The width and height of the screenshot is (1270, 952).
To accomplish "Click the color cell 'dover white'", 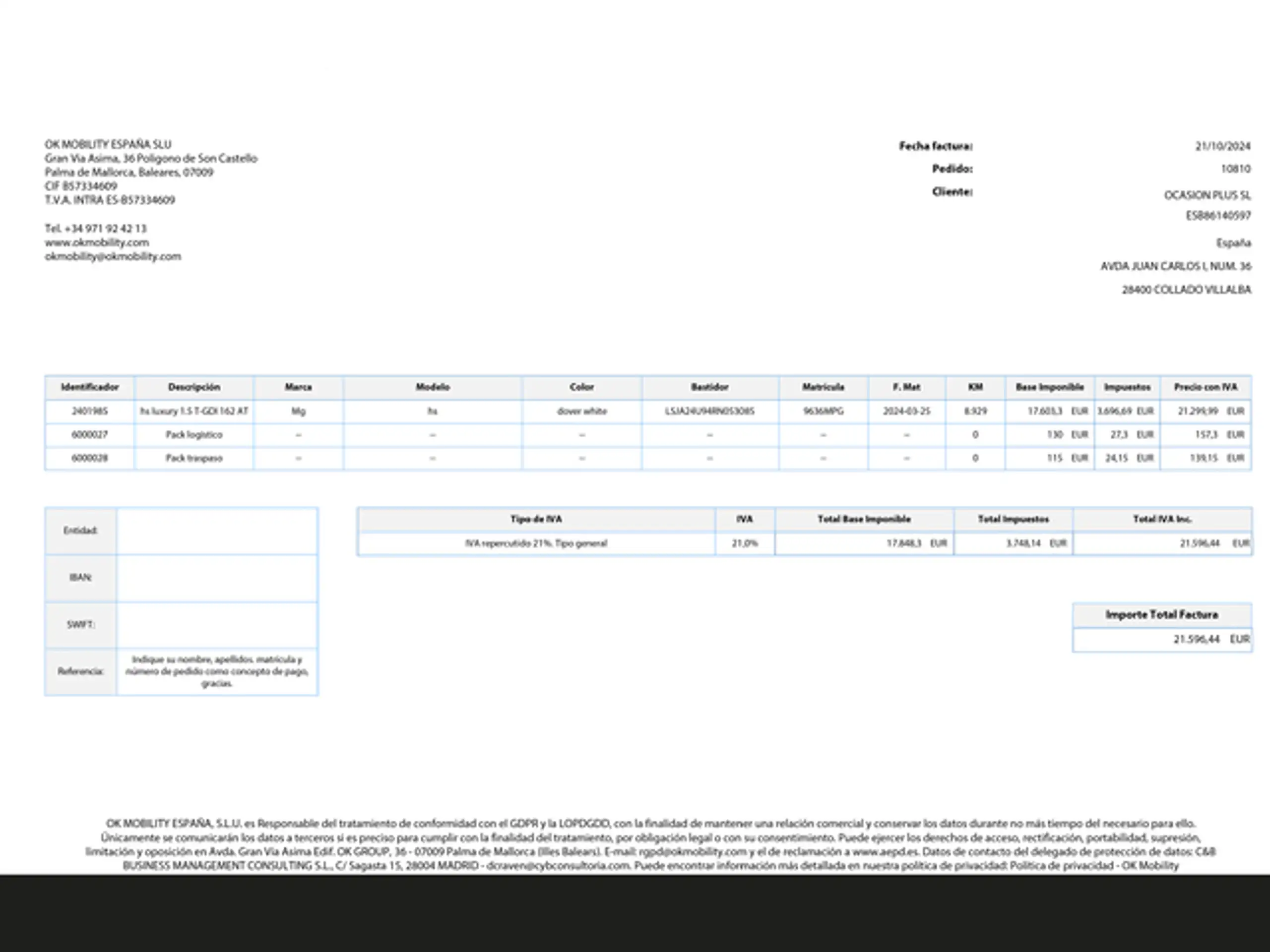I will click(x=581, y=412).
